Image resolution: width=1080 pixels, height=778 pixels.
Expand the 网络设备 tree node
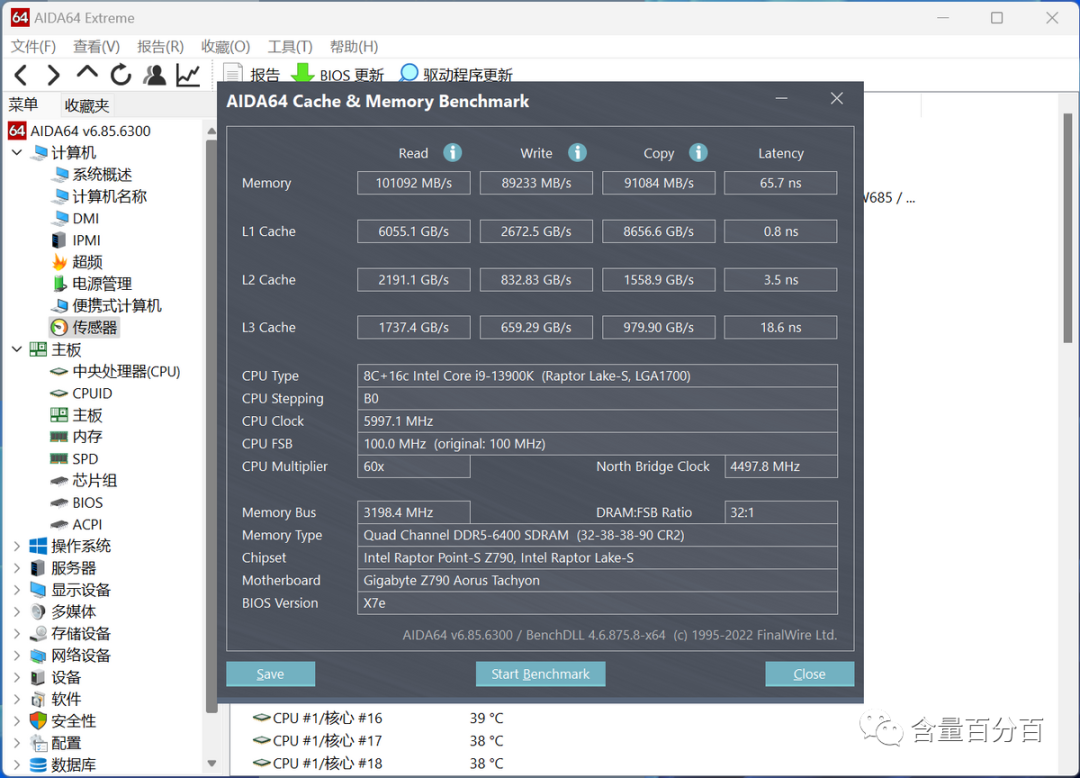click(17, 655)
